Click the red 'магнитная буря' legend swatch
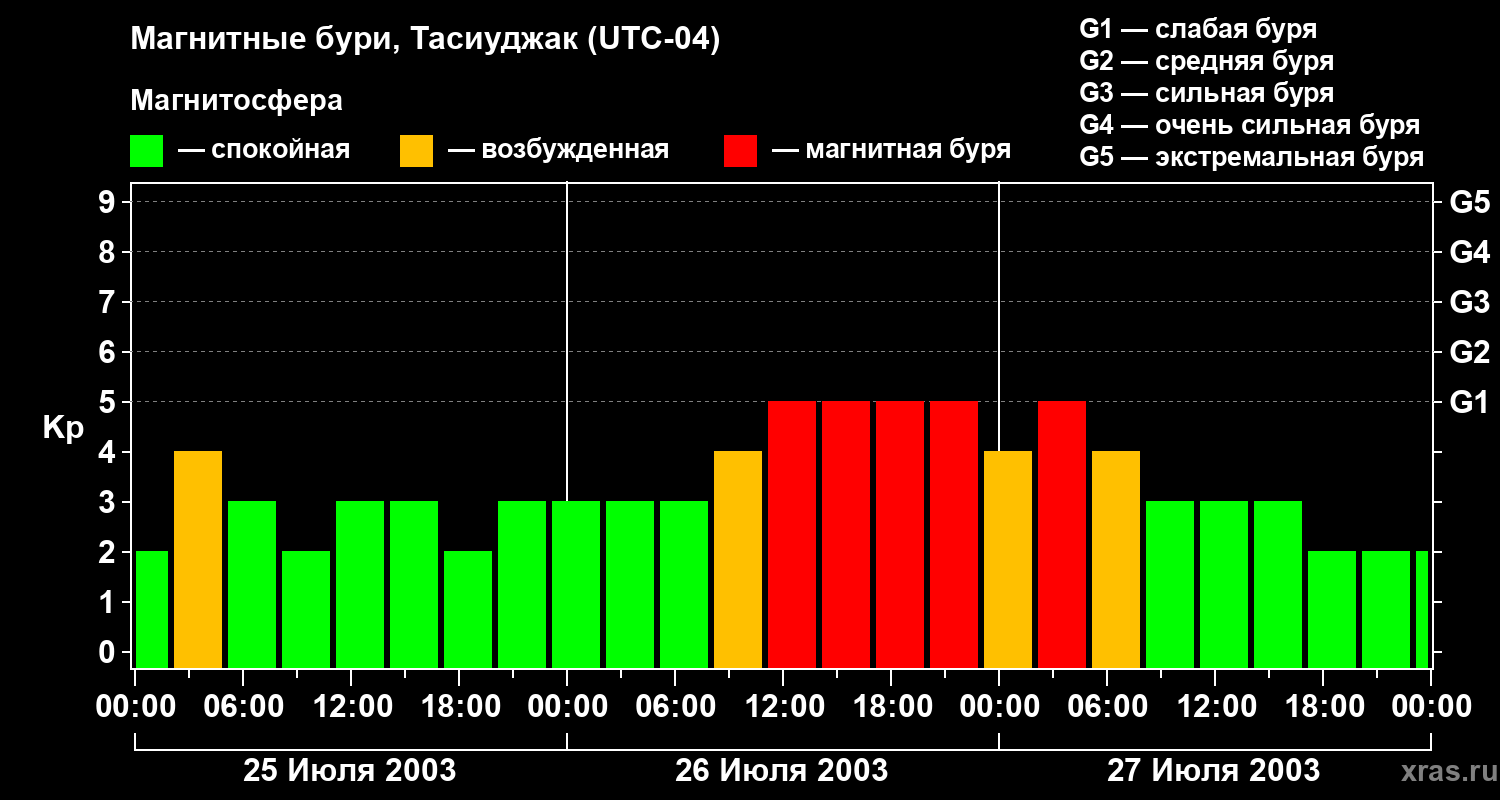 pyautogui.click(x=740, y=151)
